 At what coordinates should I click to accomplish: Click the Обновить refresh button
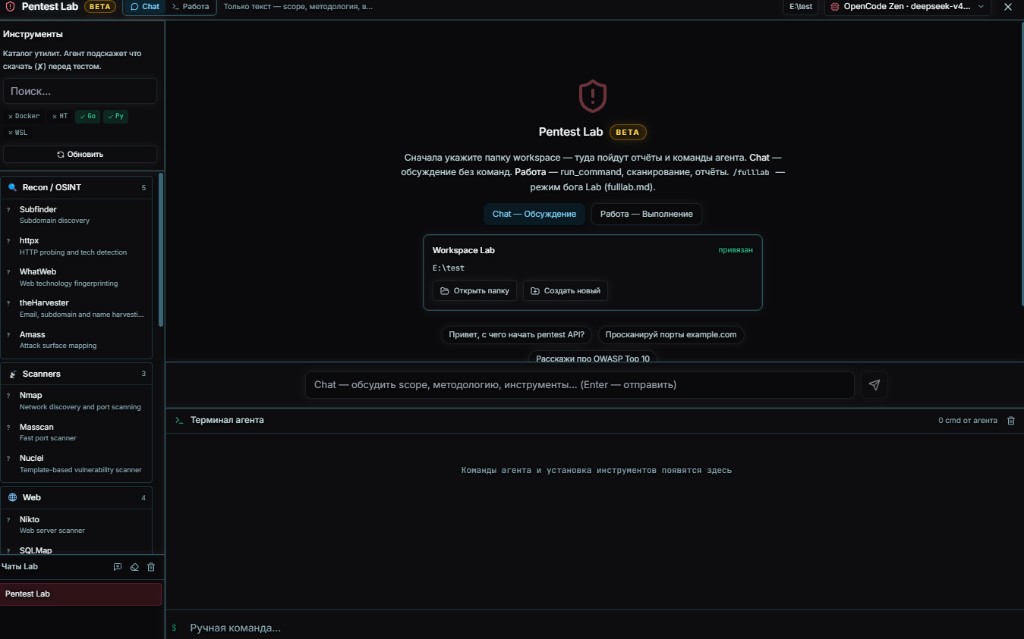click(x=80, y=154)
